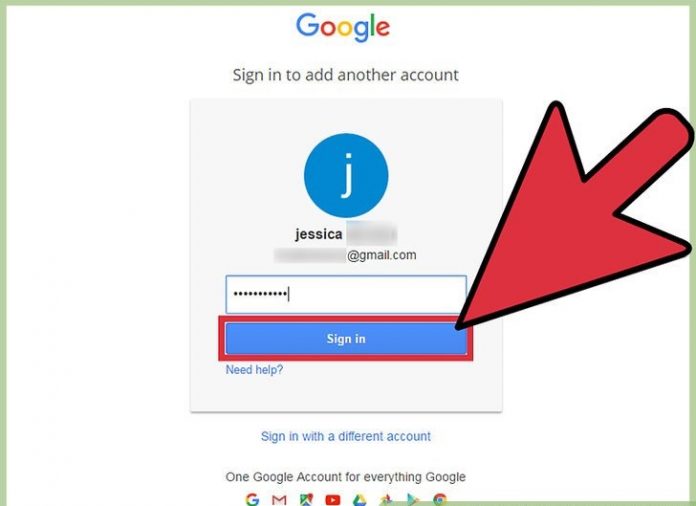Choose Sign in with a different account
This screenshot has width=696, height=506.
[x=346, y=436]
